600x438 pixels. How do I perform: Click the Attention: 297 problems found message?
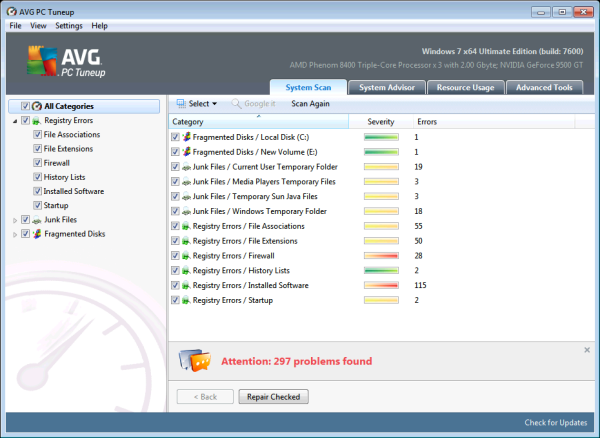(x=297, y=361)
